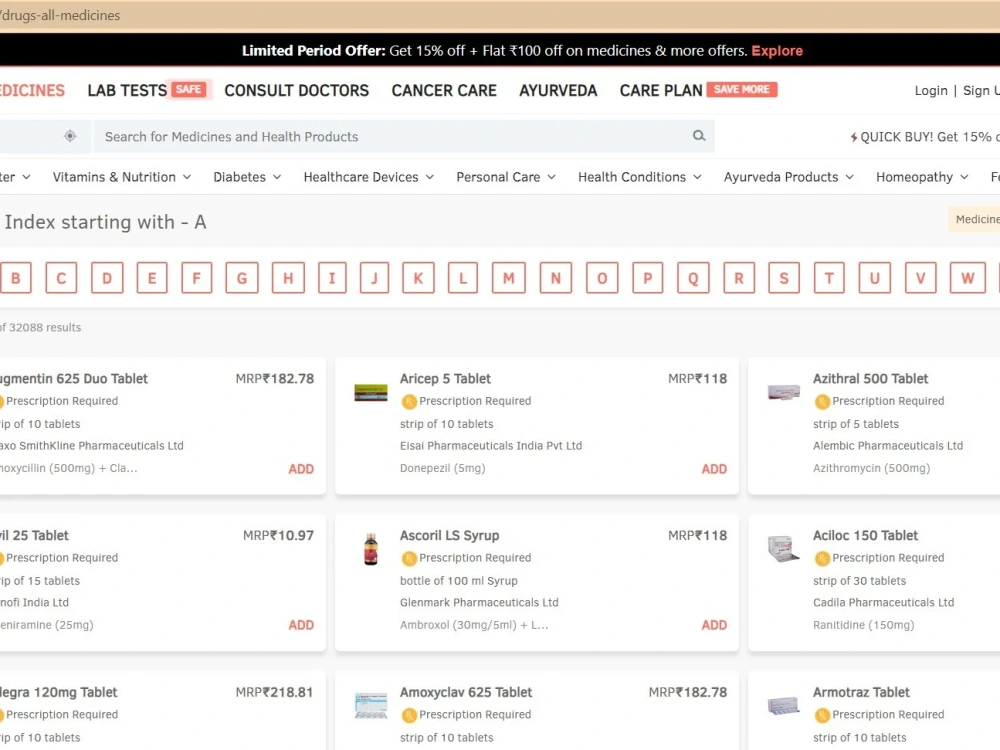Open the AYURVEDA section

pyautogui.click(x=558, y=91)
